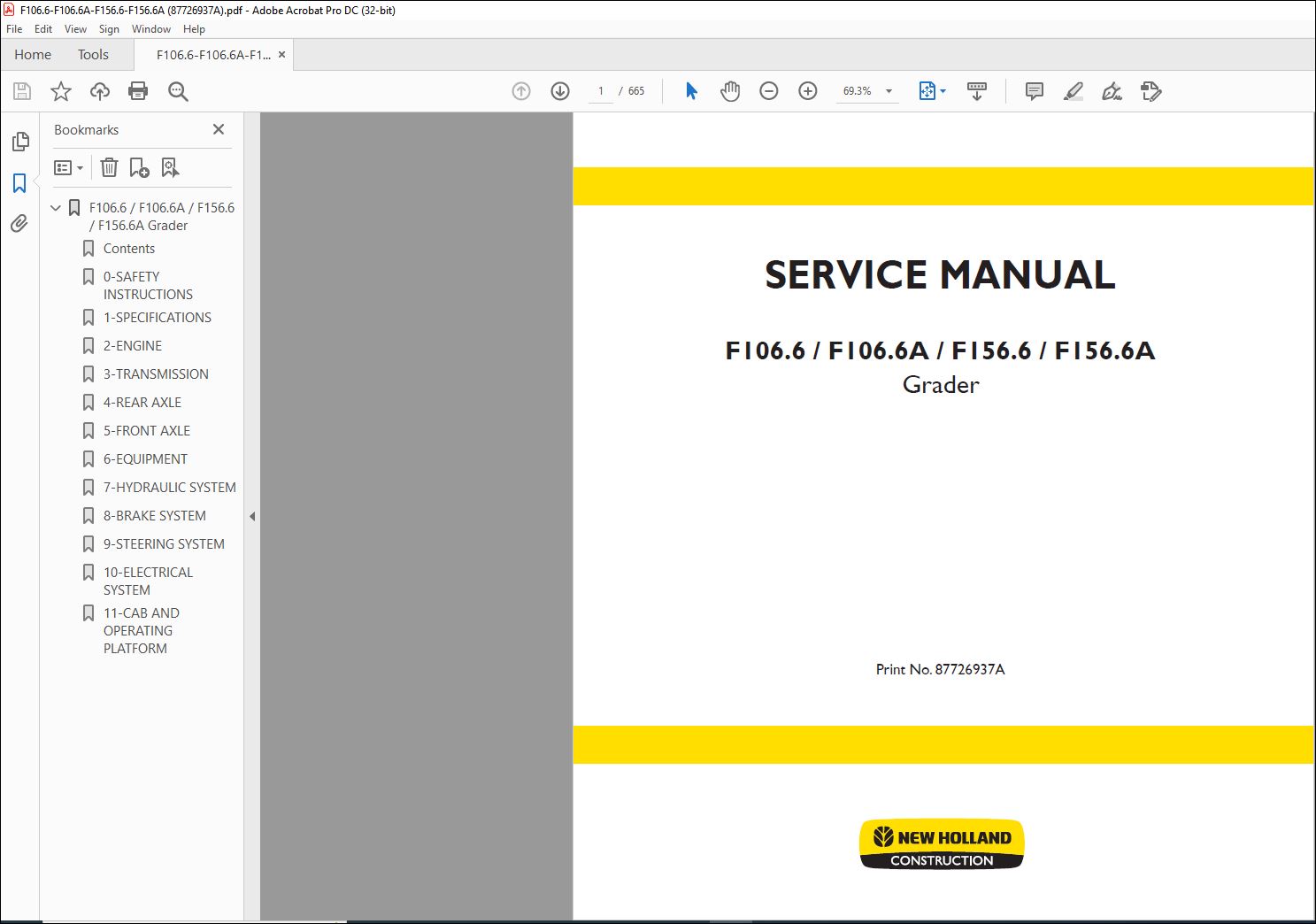Zoom in with the plus button
The height and width of the screenshot is (924, 1316).
click(808, 91)
